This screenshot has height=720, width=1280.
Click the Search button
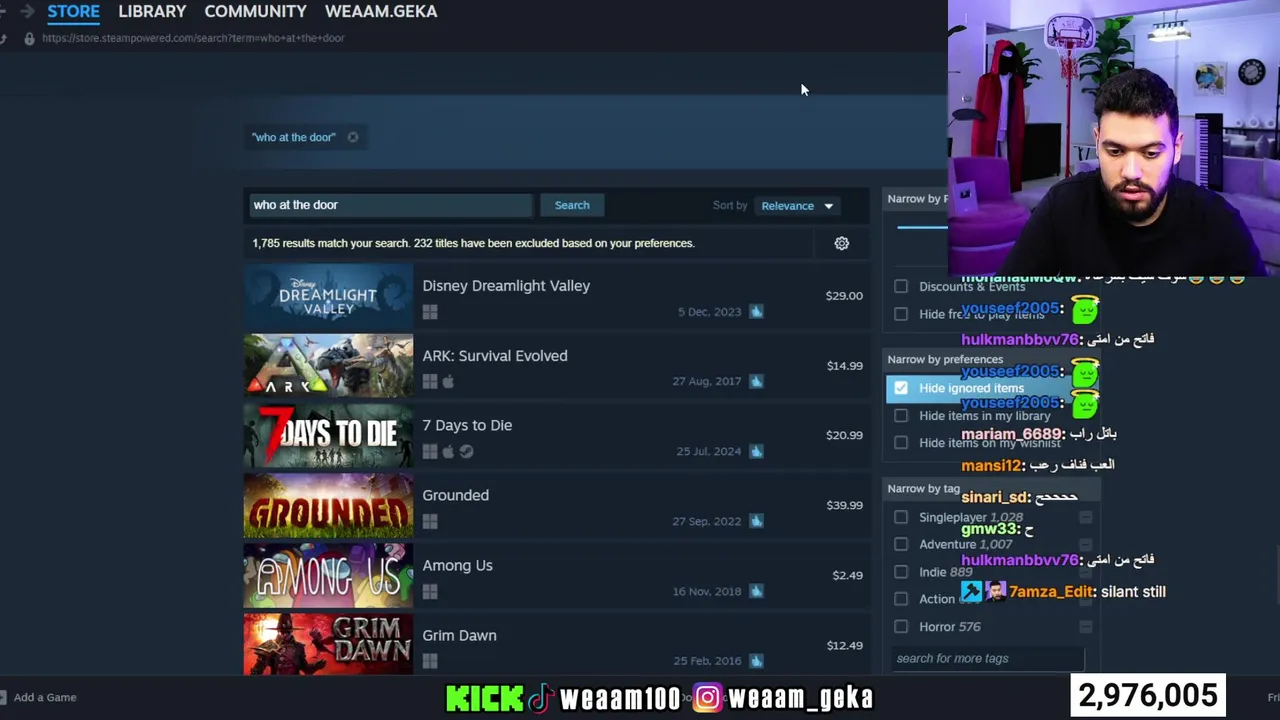click(x=572, y=205)
